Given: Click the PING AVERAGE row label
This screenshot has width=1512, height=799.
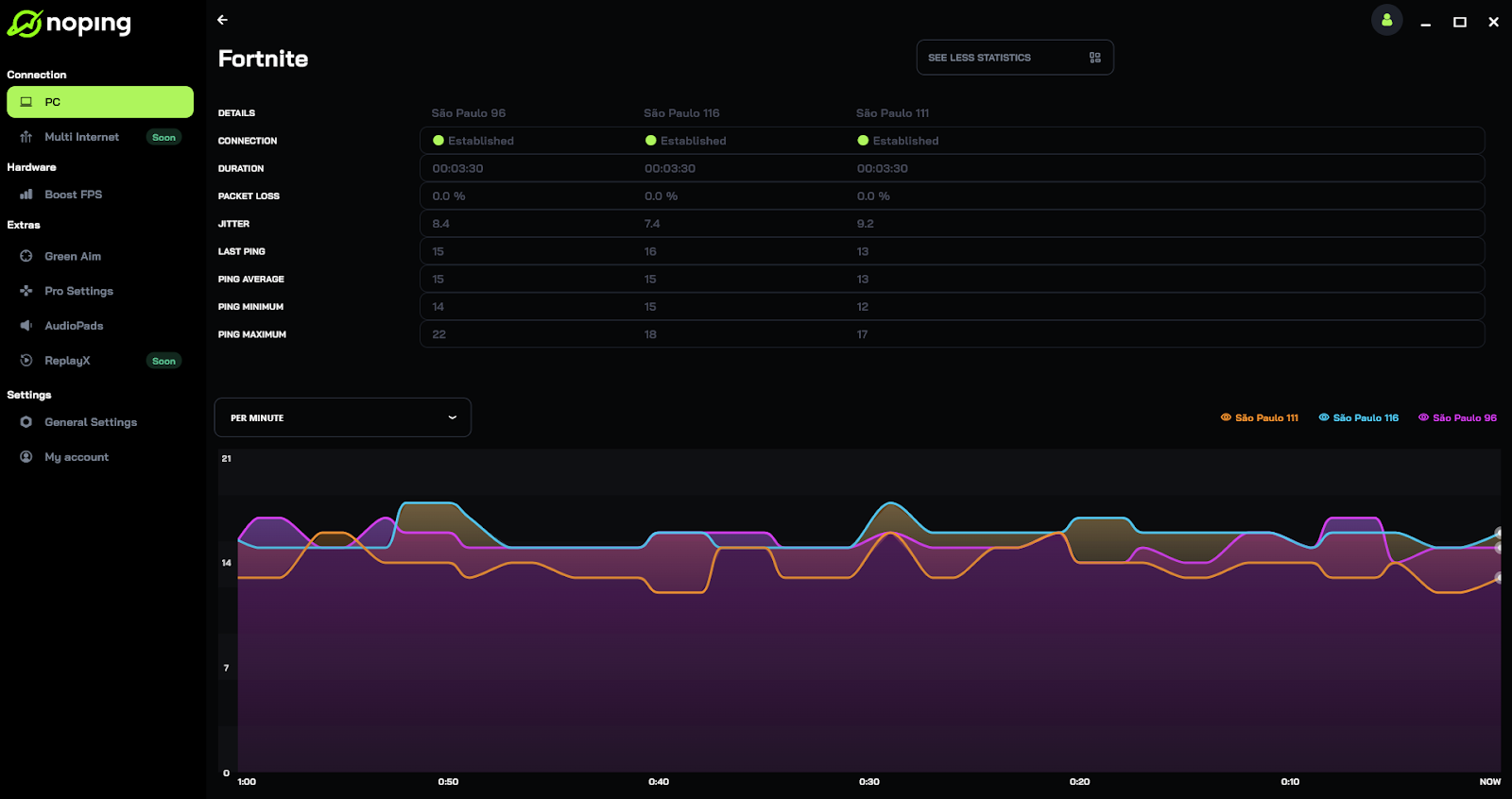Looking at the screenshot, I should point(251,280).
